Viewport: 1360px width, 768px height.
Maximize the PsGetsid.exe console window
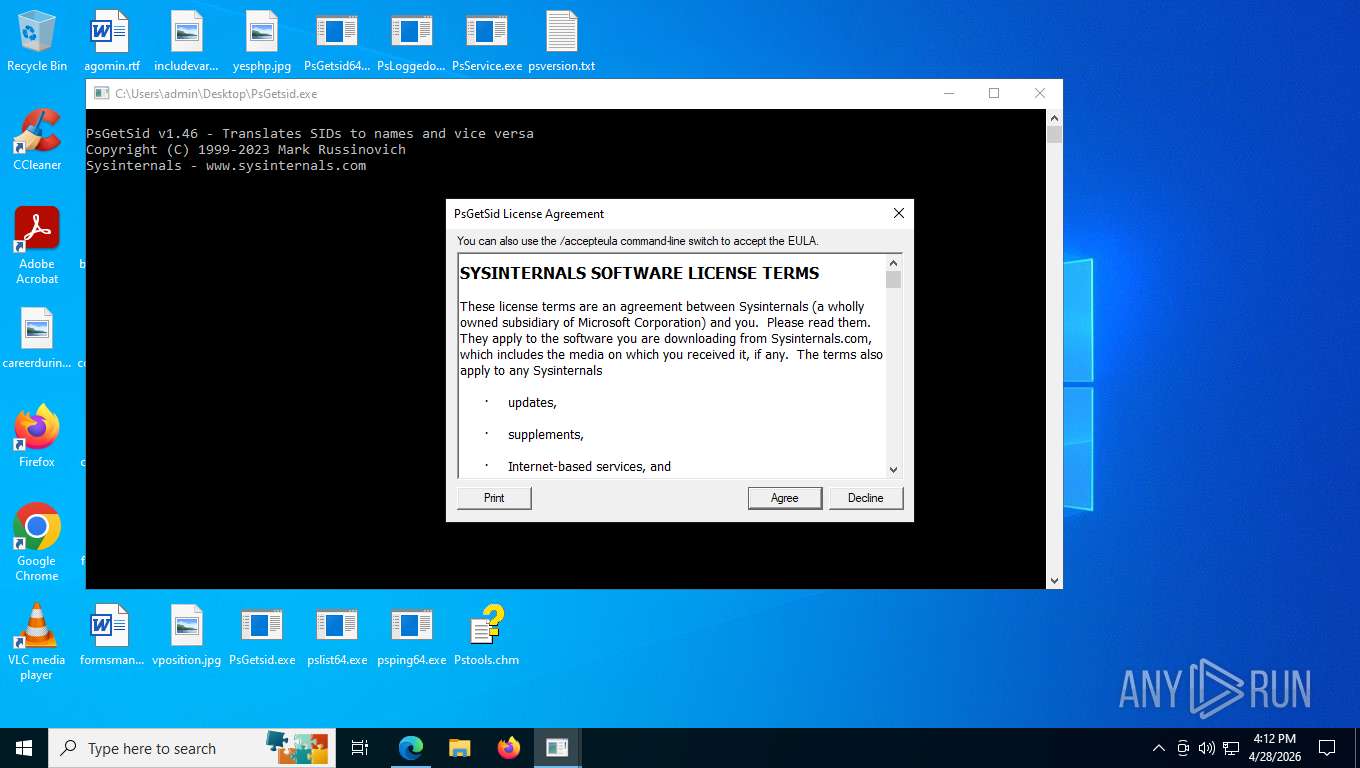[x=994, y=93]
